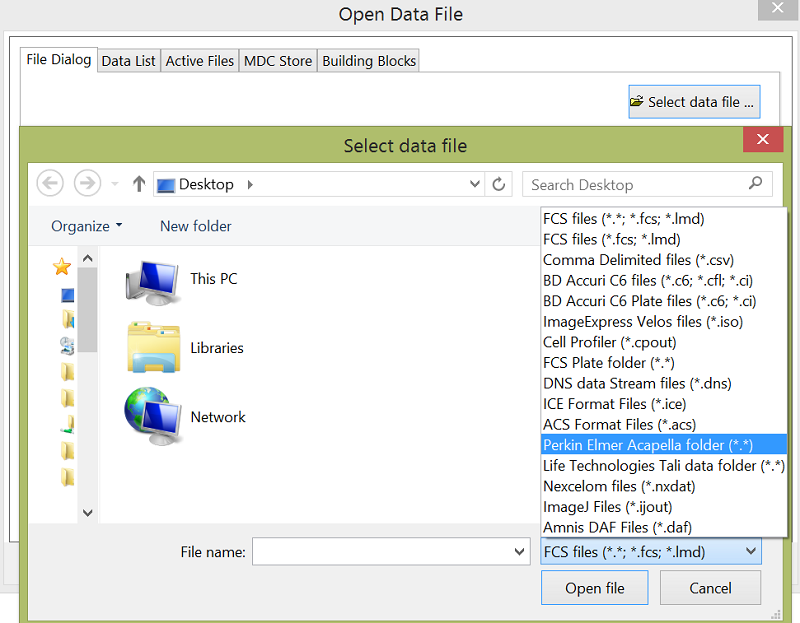Click the Cancel button
The height and width of the screenshot is (623, 800).
point(710,588)
